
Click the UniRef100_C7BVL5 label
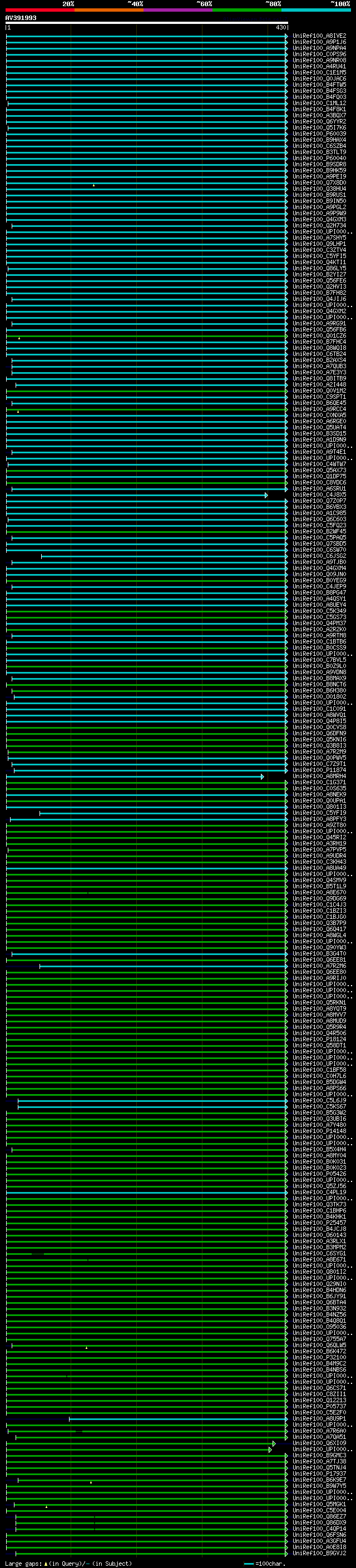pos(319,660)
